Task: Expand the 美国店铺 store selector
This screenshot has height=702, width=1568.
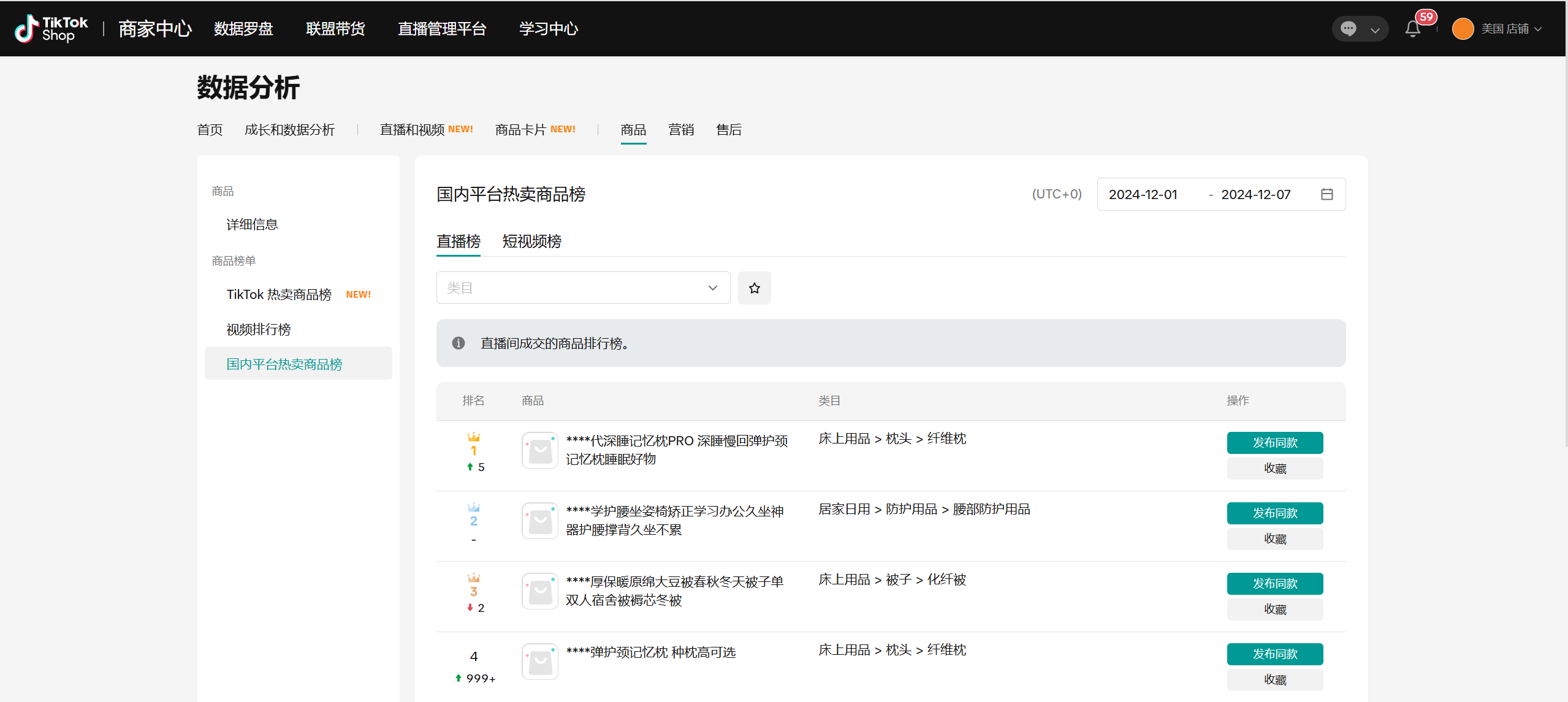Action: [x=1511, y=29]
